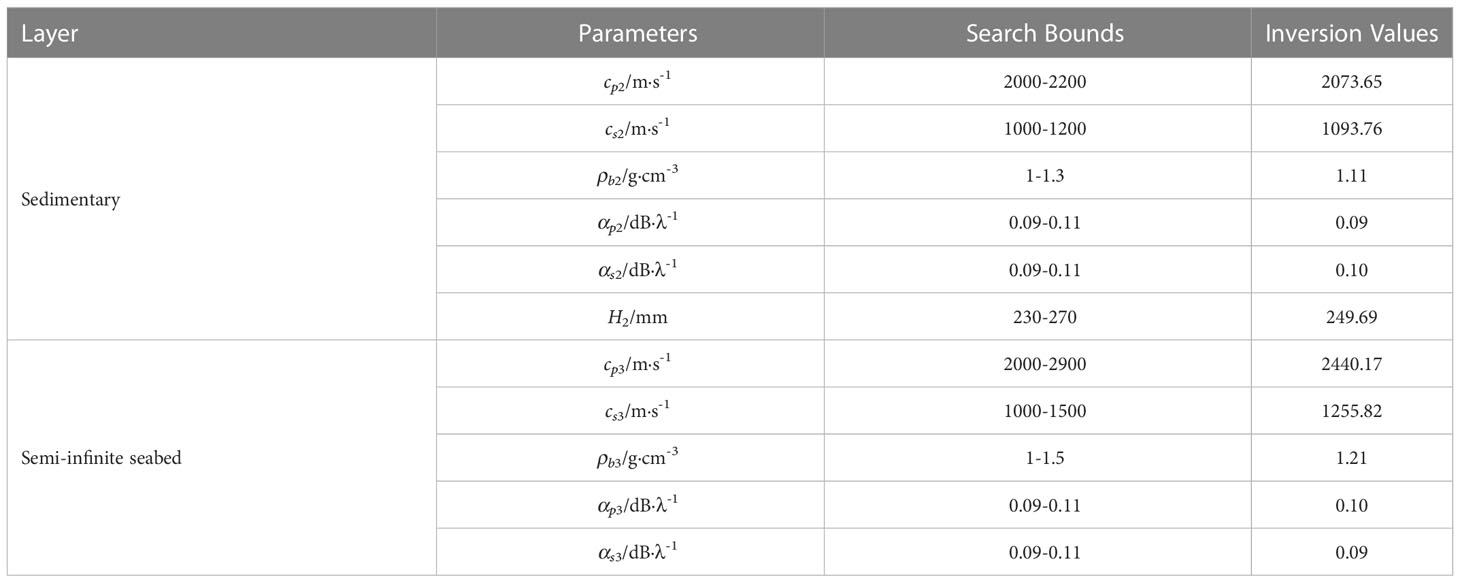Click the cp3 parameter cell

(x=630, y=364)
